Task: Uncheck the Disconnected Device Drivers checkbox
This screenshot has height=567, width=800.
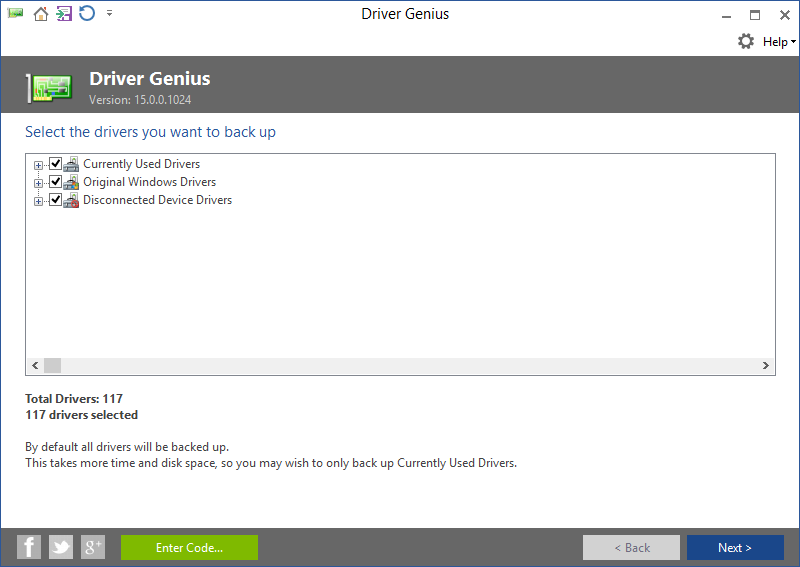Action: click(56, 200)
